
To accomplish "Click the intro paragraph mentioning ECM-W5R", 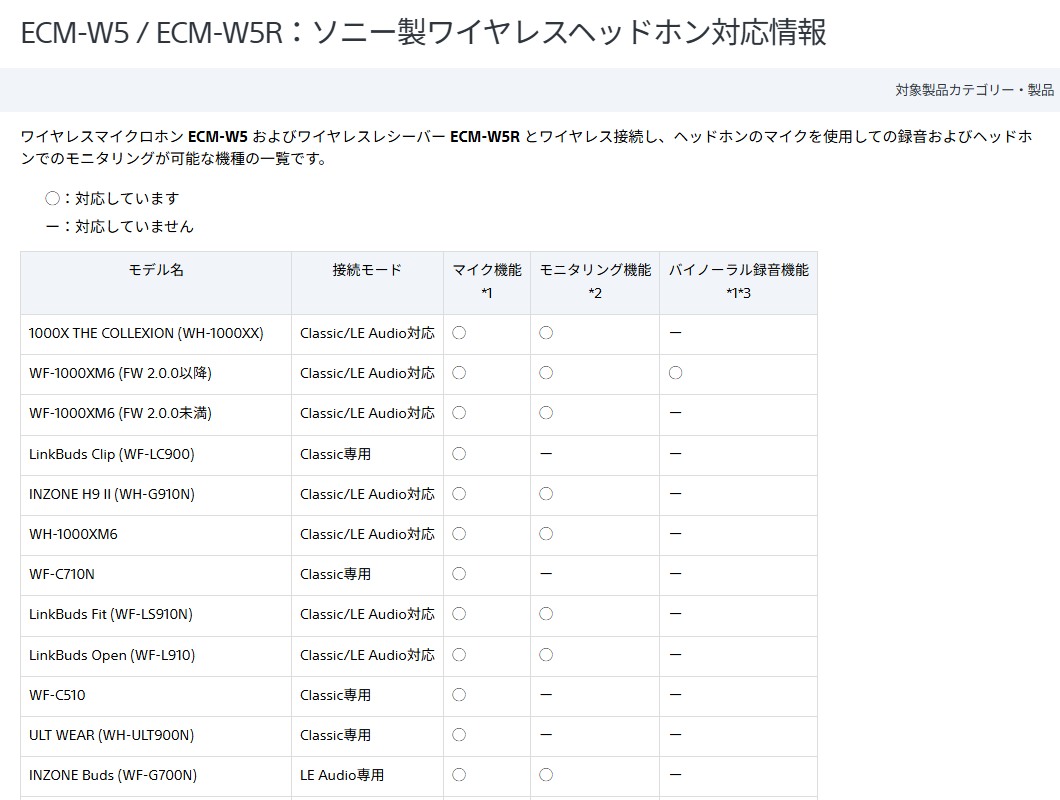I will (527, 147).
